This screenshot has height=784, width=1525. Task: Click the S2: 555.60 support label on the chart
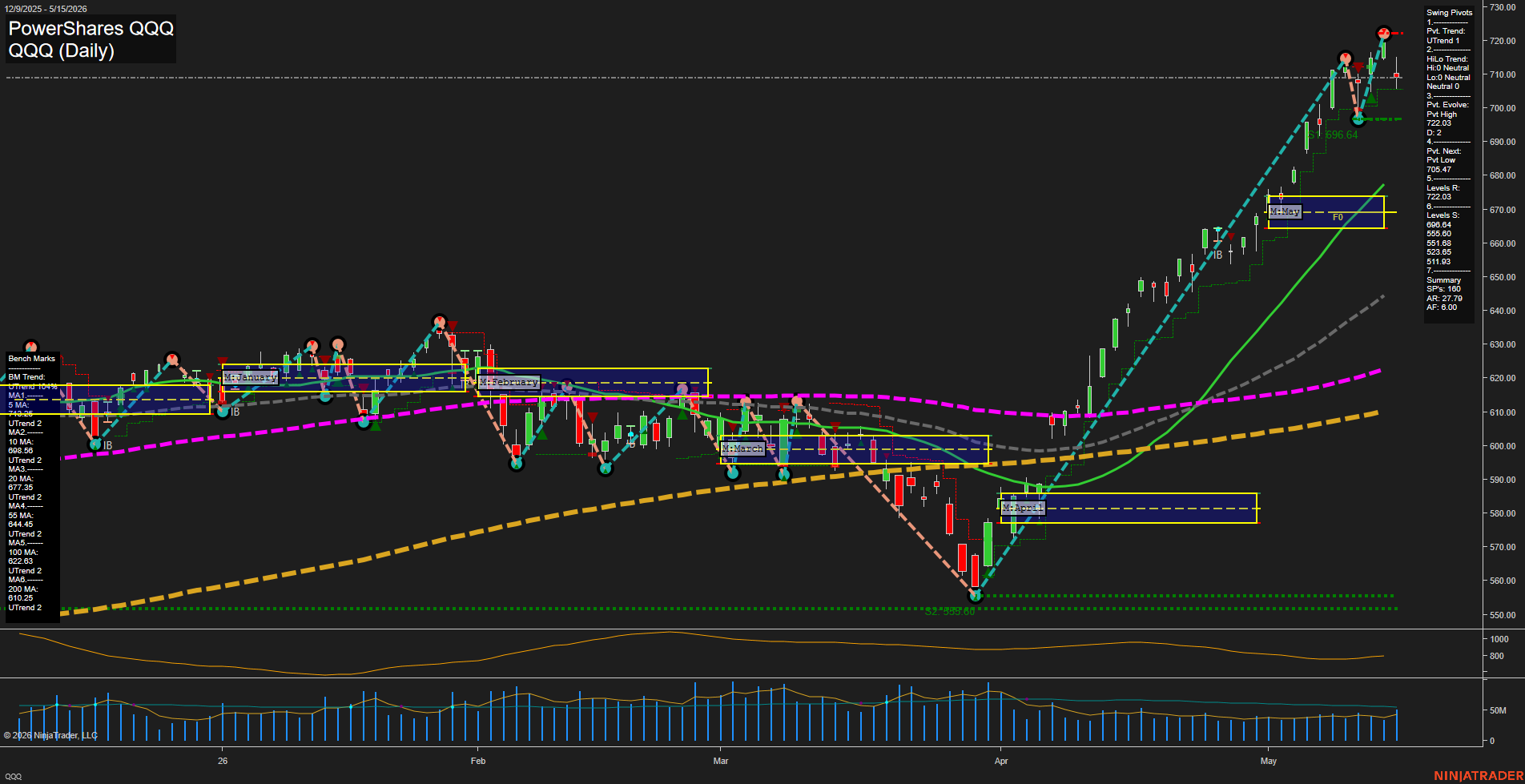(x=950, y=611)
